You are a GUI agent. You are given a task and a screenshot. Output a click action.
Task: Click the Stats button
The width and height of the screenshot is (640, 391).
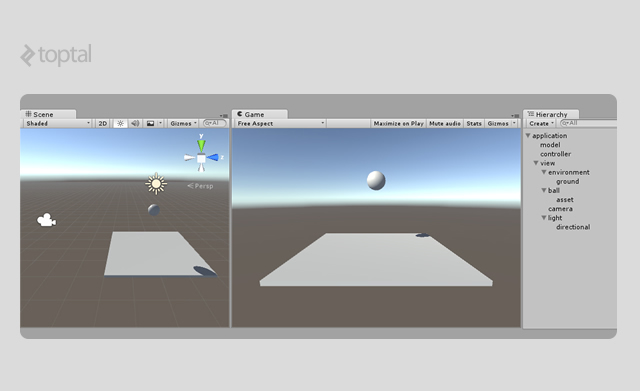click(474, 123)
